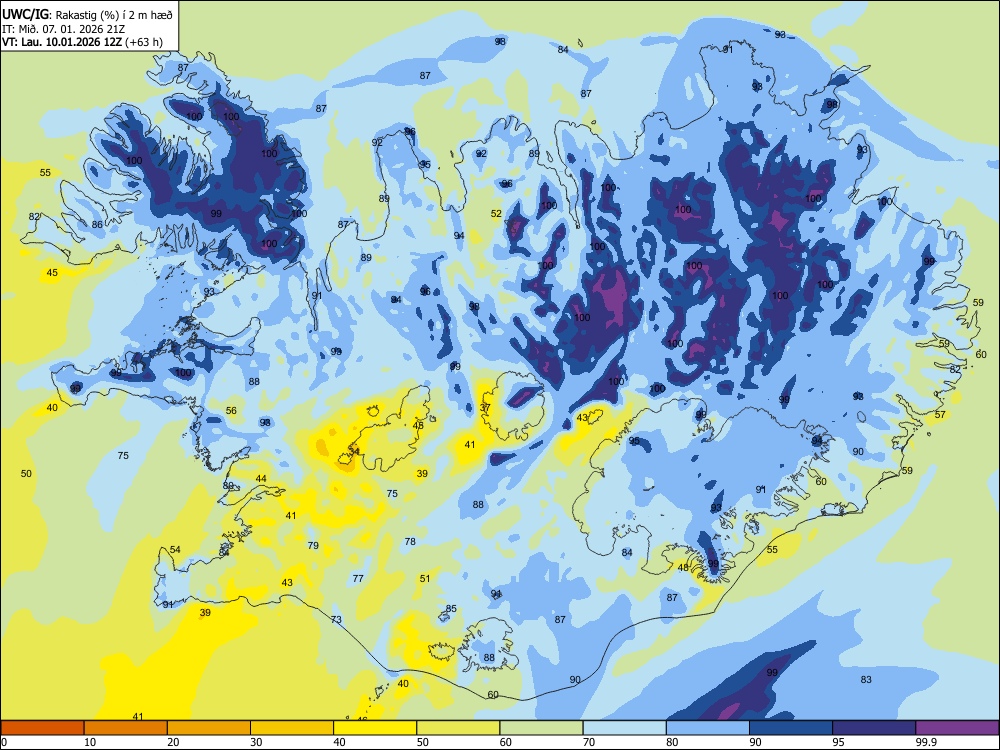Click the map value '50' over the western sea
Viewport: 1000px width, 750px height.
click(26, 473)
